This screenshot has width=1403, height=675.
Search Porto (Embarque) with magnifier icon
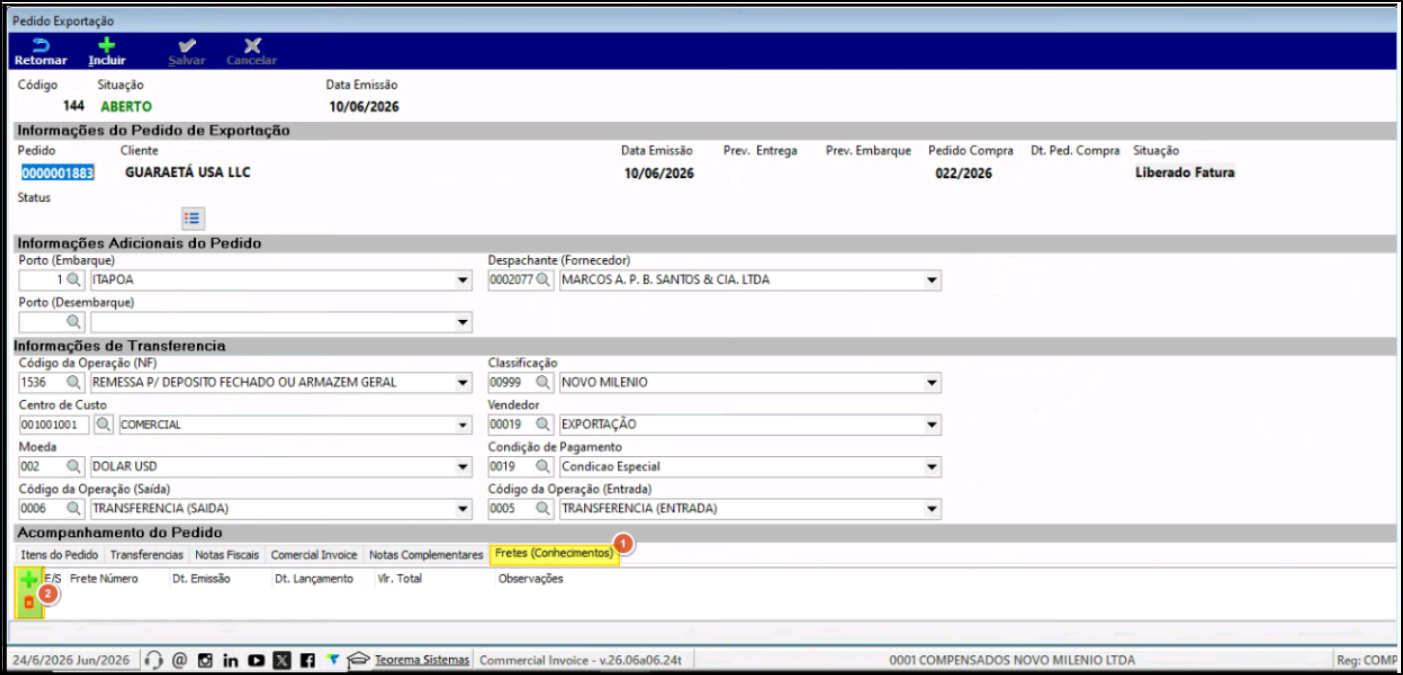(x=74, y=281)
